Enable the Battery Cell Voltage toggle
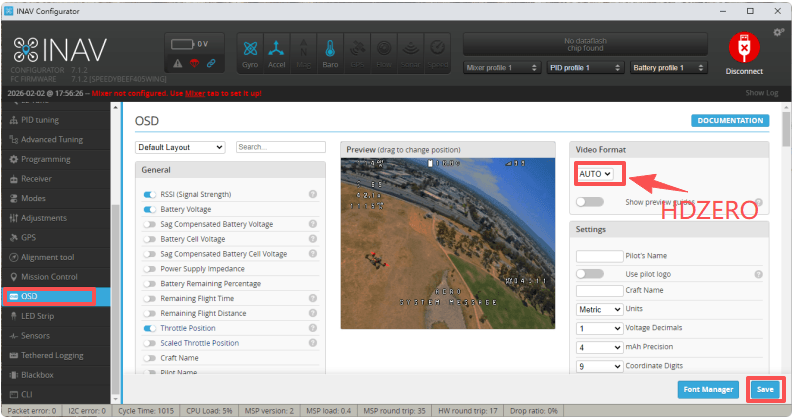This screenshot has width=795, height=420. pyautogui.click(x=150, y=239)
